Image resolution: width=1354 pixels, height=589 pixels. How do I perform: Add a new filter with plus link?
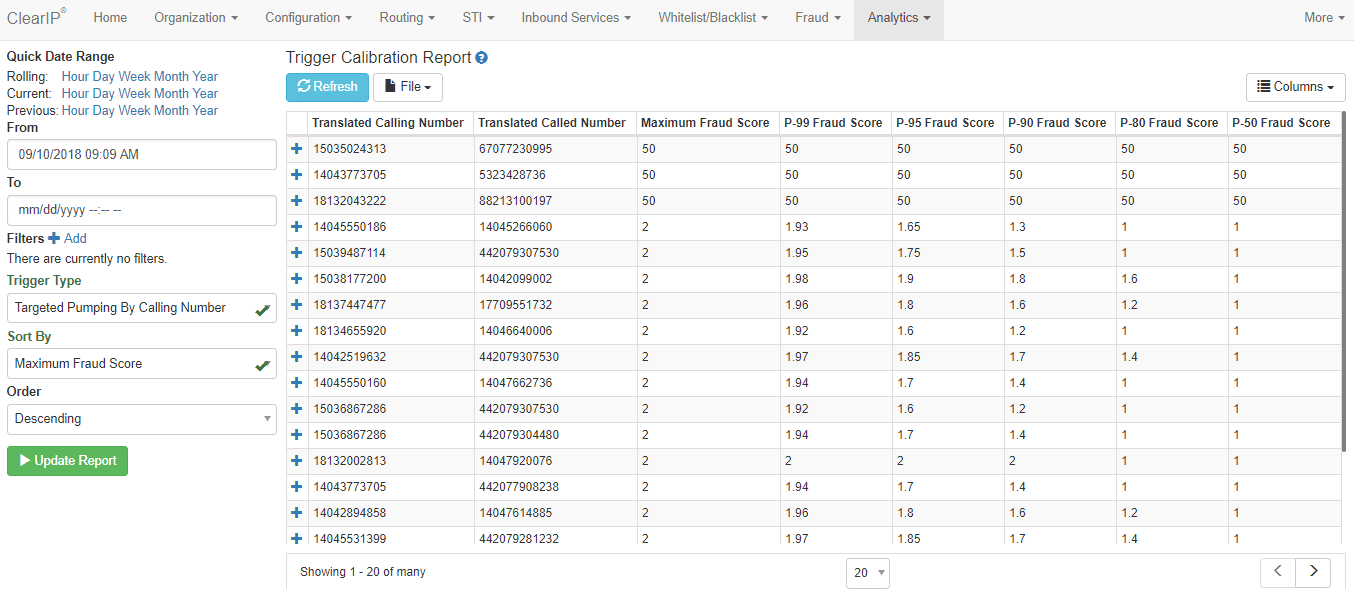(67, 239)
